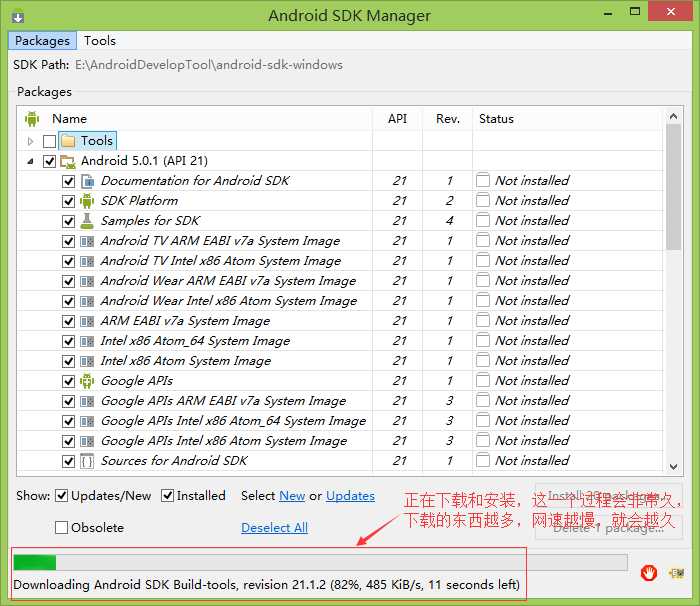Toggle the Installed show checkbox
The image size is (700, 606).
point(167,496)
